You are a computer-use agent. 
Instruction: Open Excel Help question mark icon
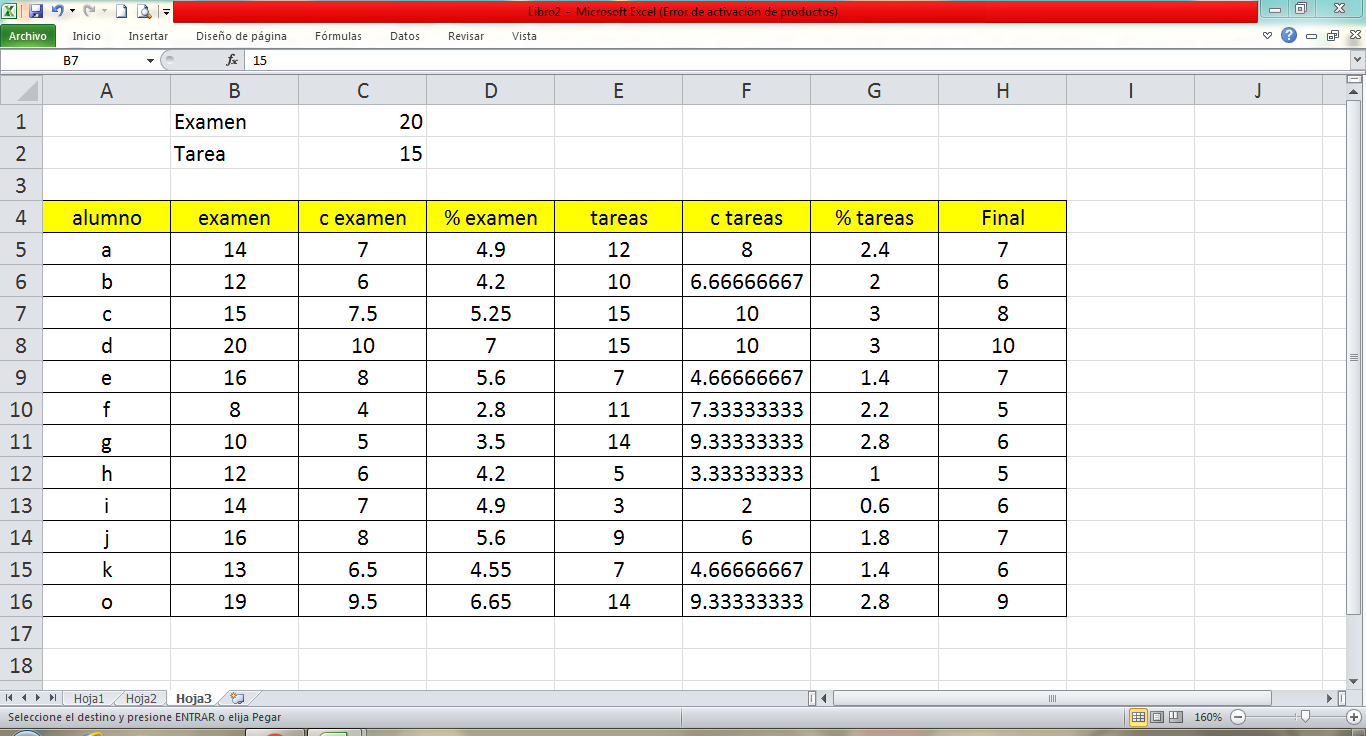point(1289,35)
